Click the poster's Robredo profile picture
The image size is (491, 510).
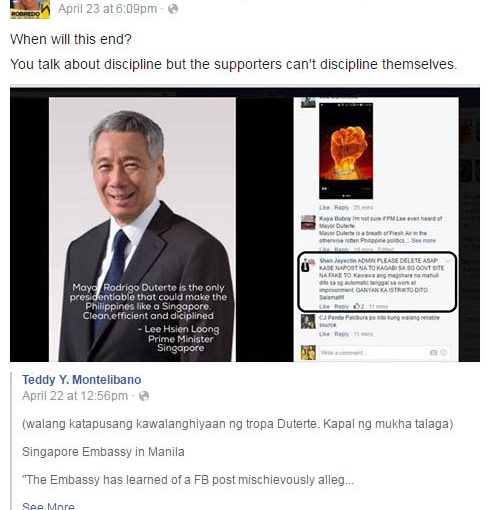pyautogui.click(x=30, y=9)
